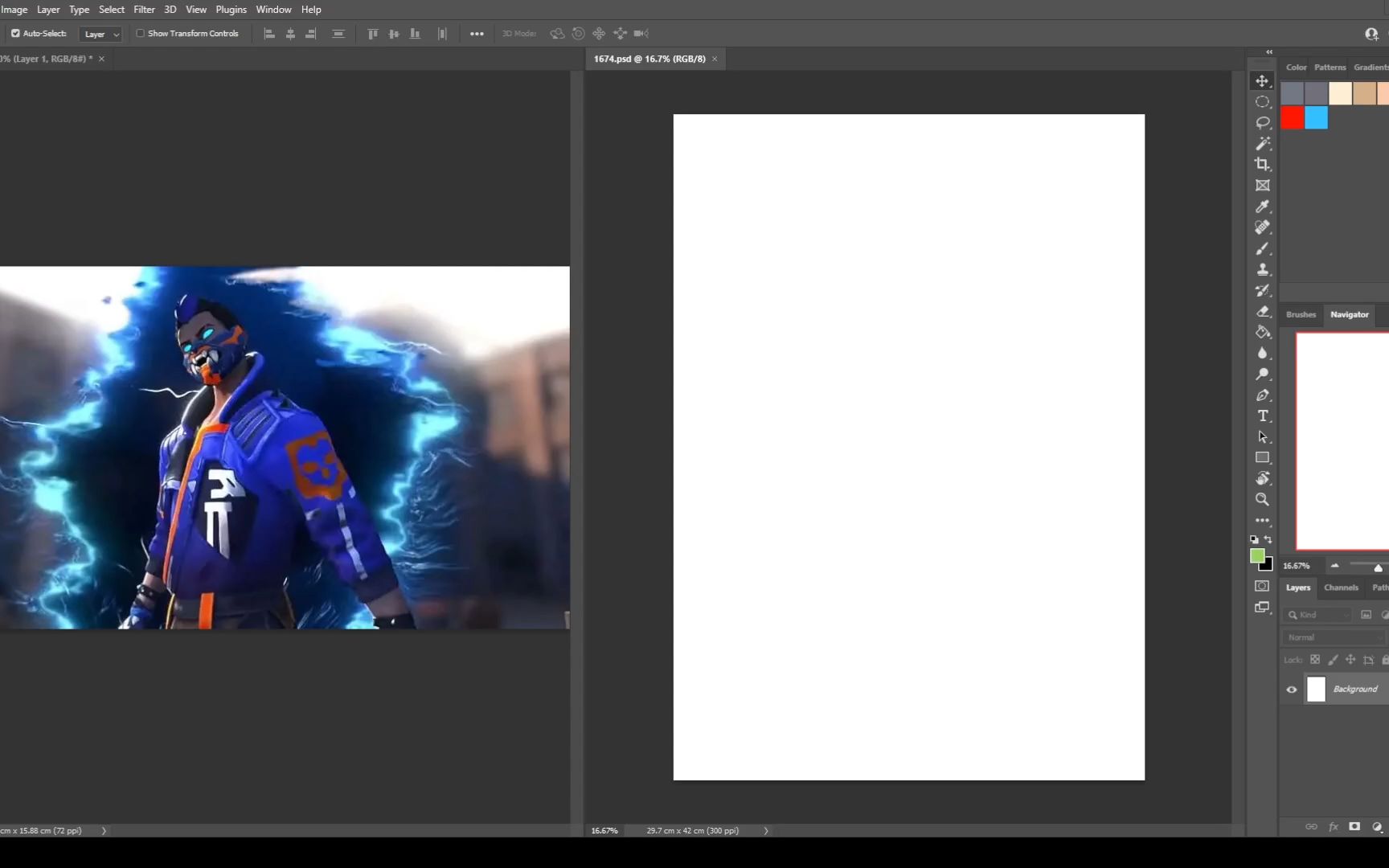
Task: Align right edges in options bar
Action: point(311,34)
